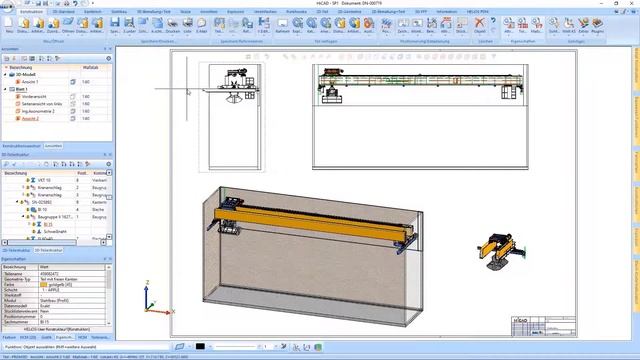The width and height of the screenshot is (640, 360).
Task: Collapse the 3D-Modell tree node
Action: coord(6,75)
